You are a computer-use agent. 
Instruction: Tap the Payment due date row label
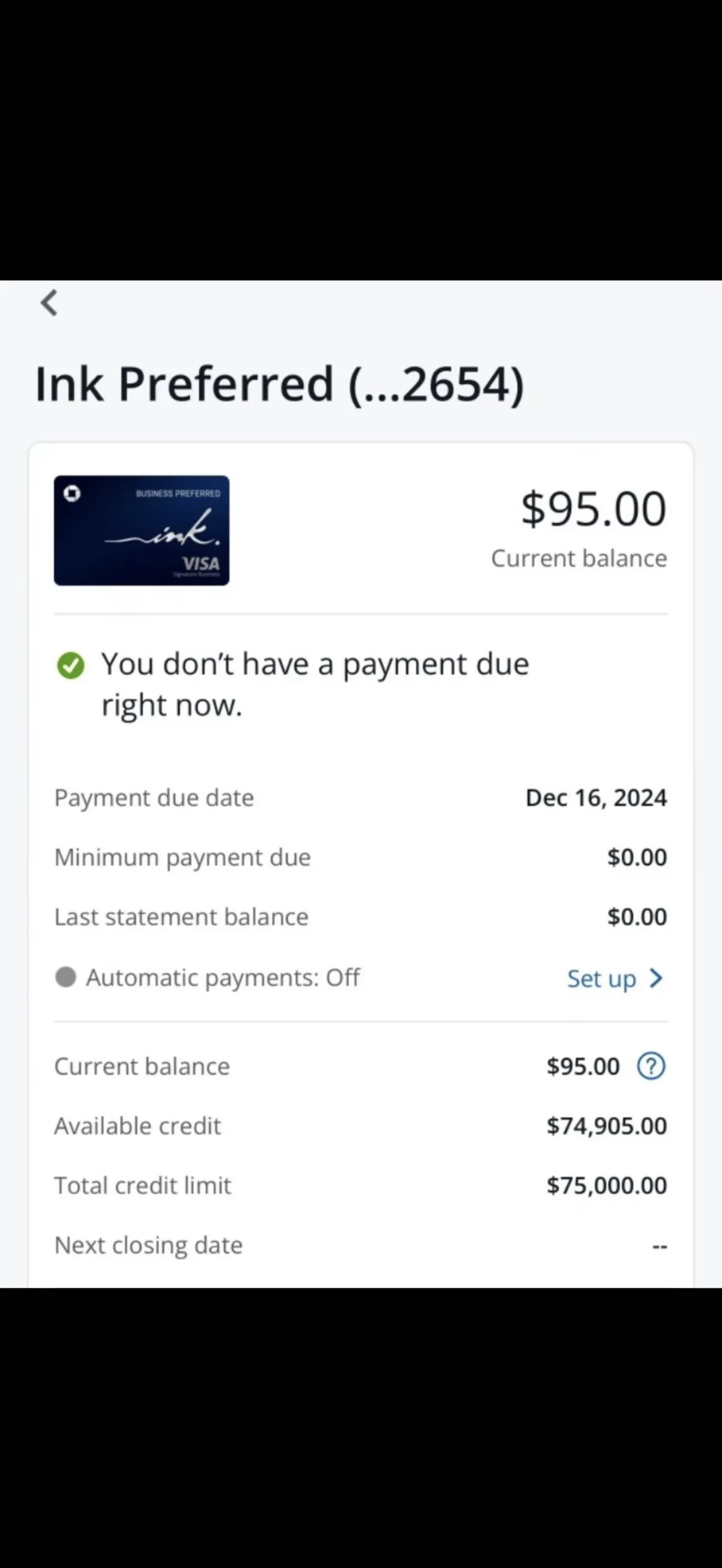click(154, 798)
